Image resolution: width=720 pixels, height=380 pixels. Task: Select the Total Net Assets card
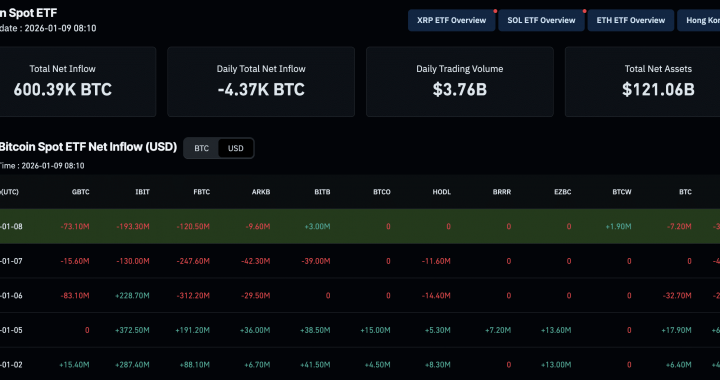(642, 81)
